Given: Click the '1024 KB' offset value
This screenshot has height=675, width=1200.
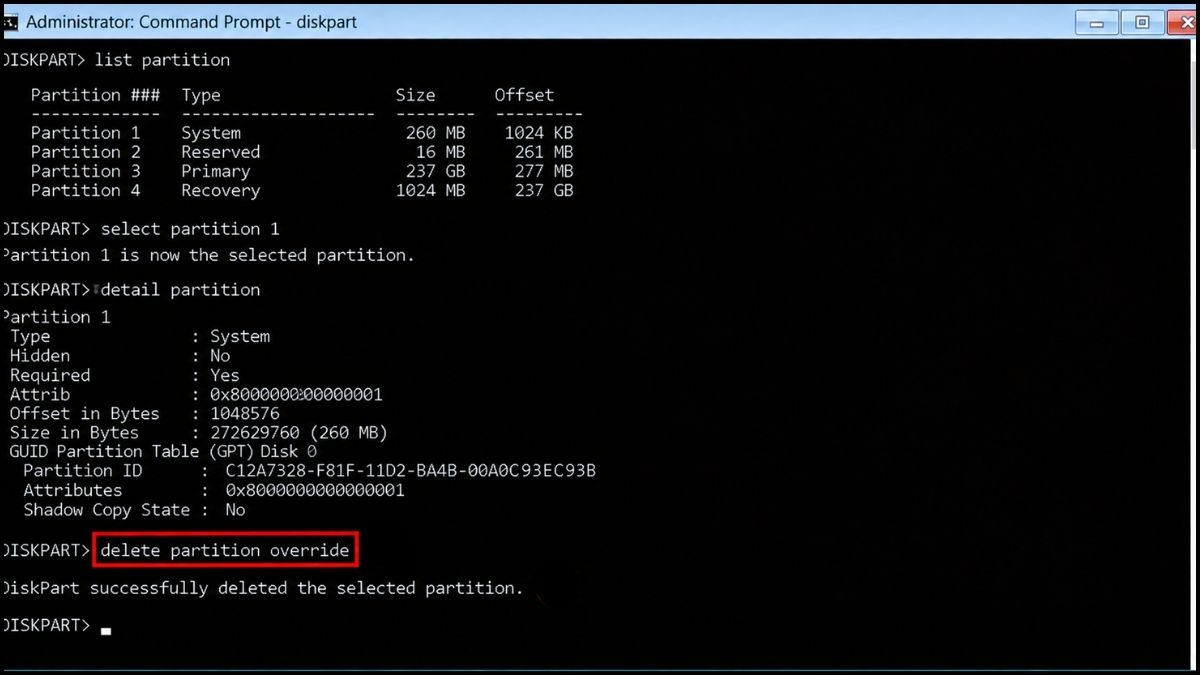Looking at the screenshot, I should (x=539, y=133).
